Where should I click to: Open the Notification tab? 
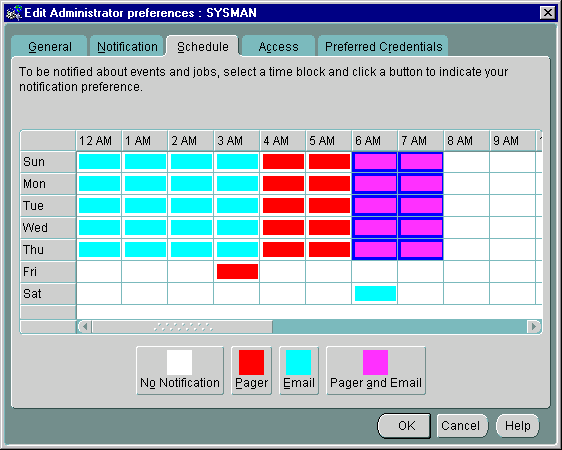pos(127,46)
